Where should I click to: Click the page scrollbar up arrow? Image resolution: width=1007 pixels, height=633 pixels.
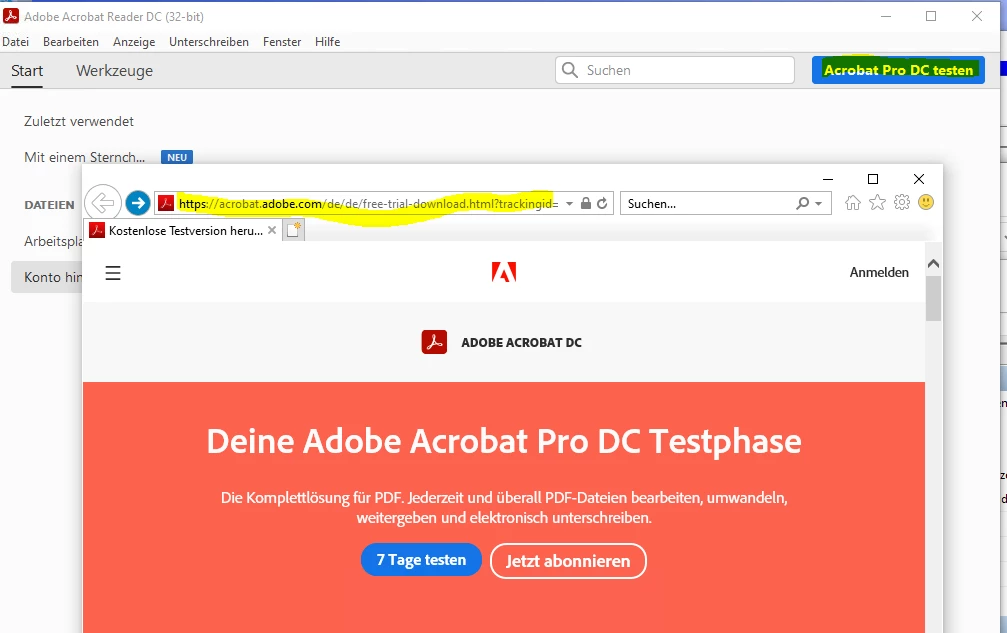934,263
